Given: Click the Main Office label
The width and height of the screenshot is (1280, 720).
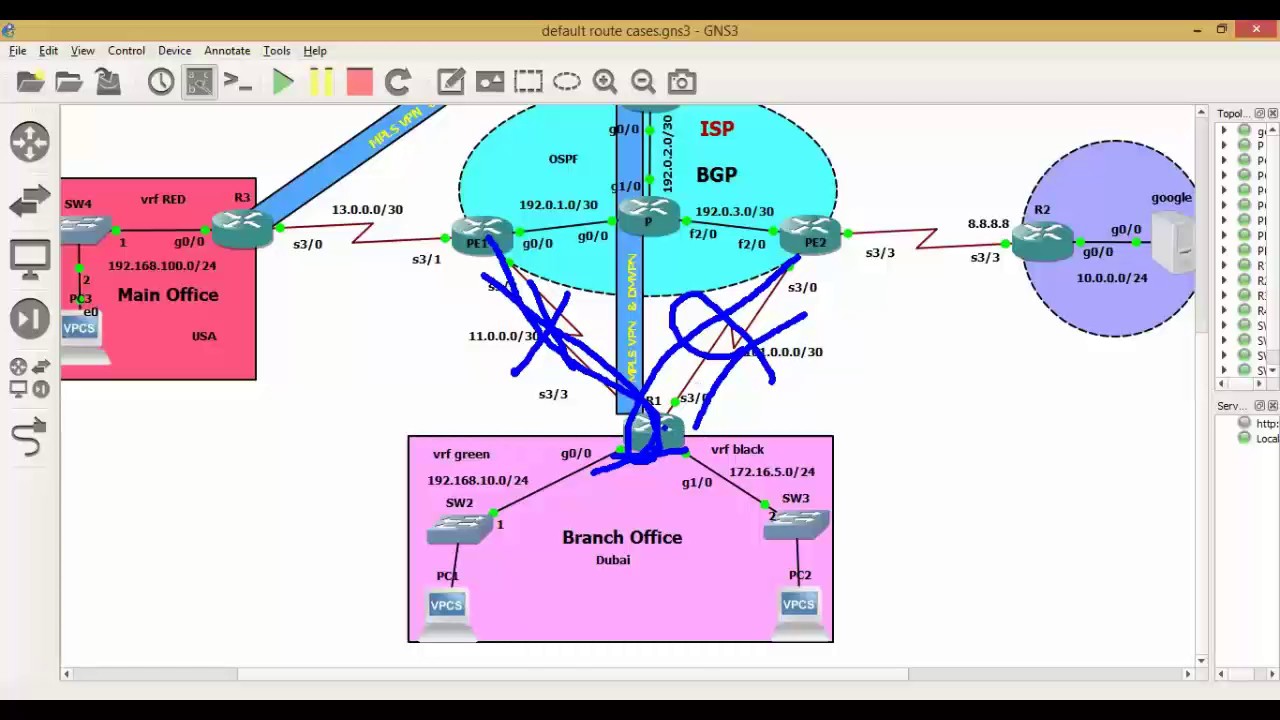Looking at the screenshot, I should [x=168, y=295].
